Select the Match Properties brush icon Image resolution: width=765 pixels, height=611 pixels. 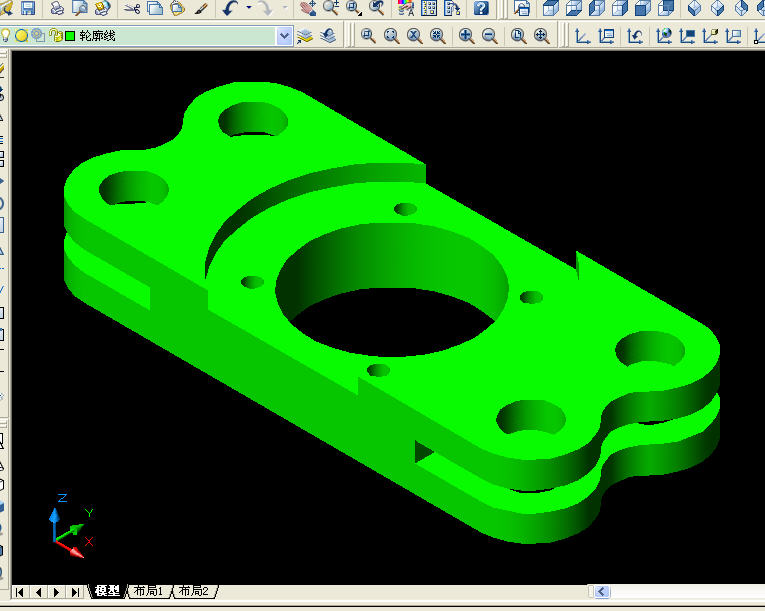click(201, 8)
